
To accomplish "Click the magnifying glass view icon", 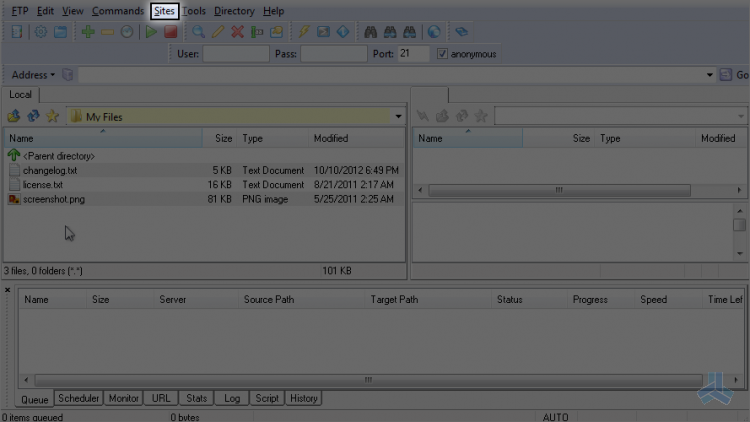I will point(198,32).
